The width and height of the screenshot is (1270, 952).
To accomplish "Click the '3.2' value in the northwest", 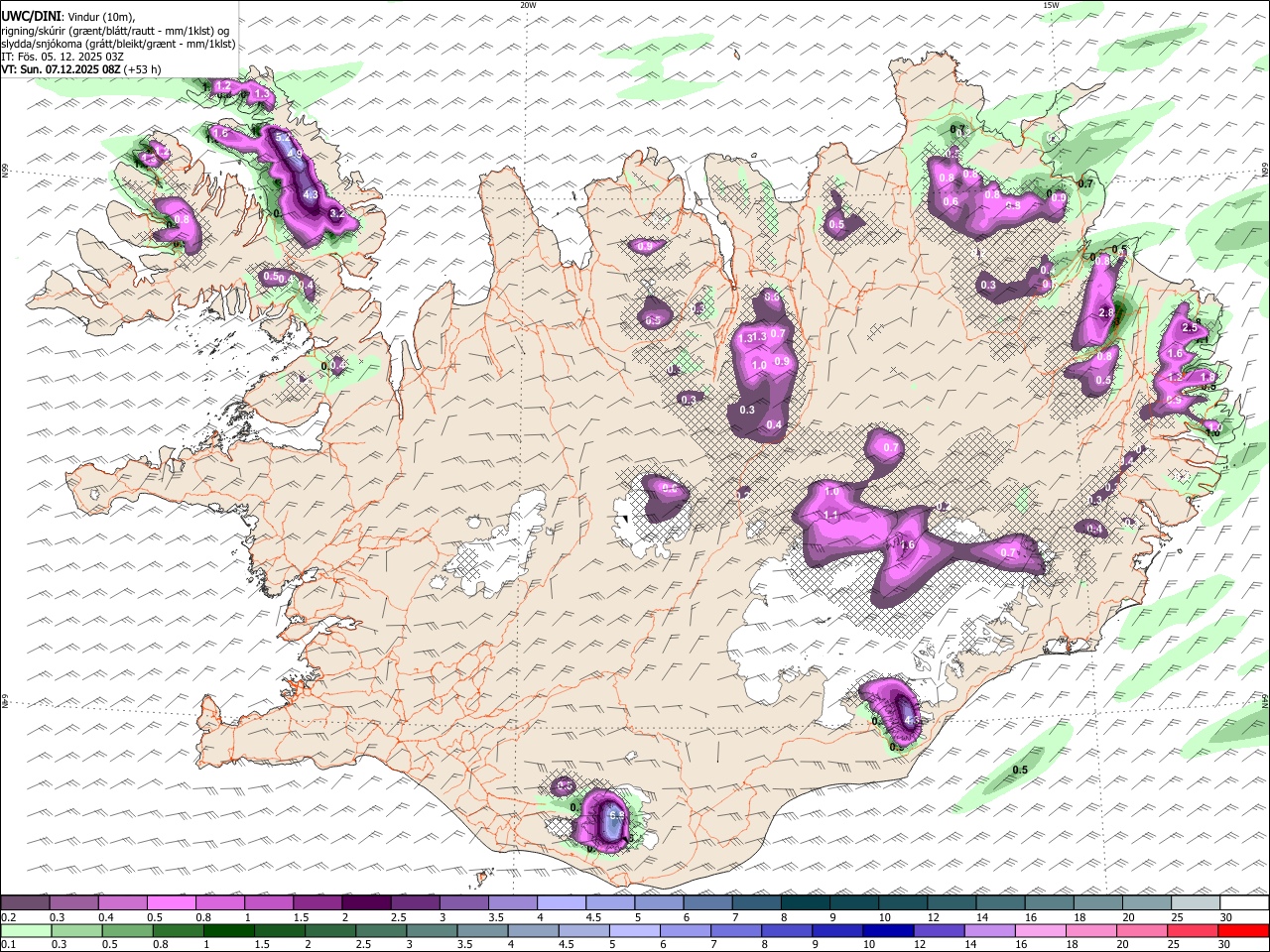I will point(336,213).
